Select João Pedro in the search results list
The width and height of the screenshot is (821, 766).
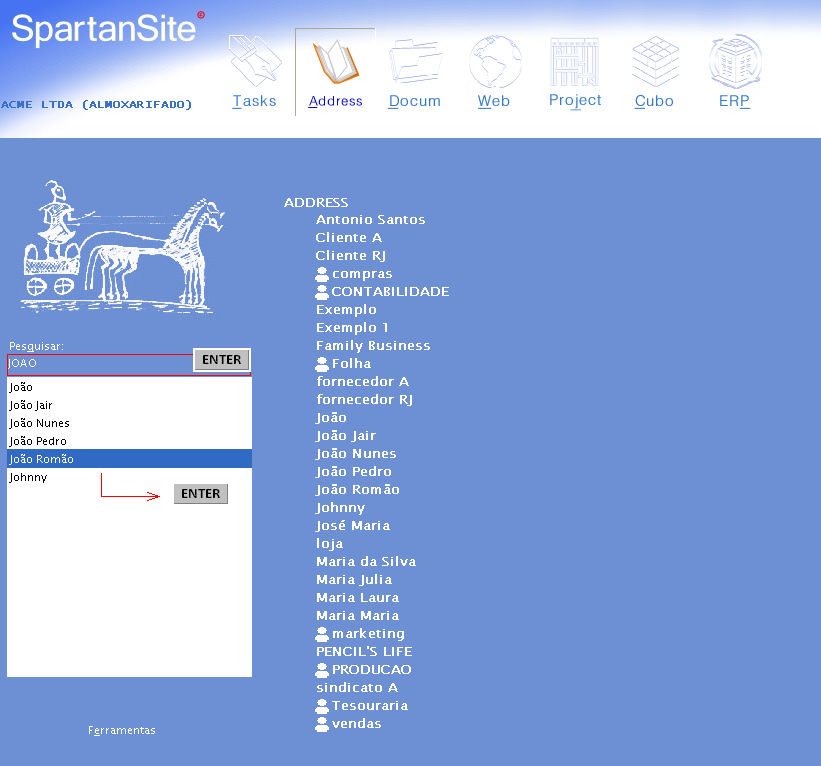pyautogui.click(x=129, y=441)
